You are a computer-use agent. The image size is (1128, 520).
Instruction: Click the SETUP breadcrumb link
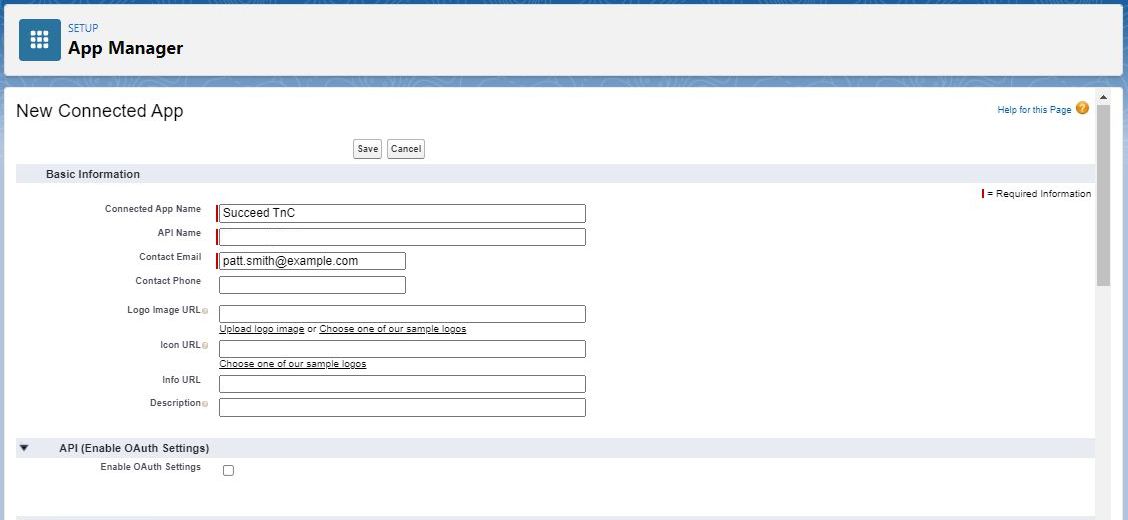(x=83, y=28)
